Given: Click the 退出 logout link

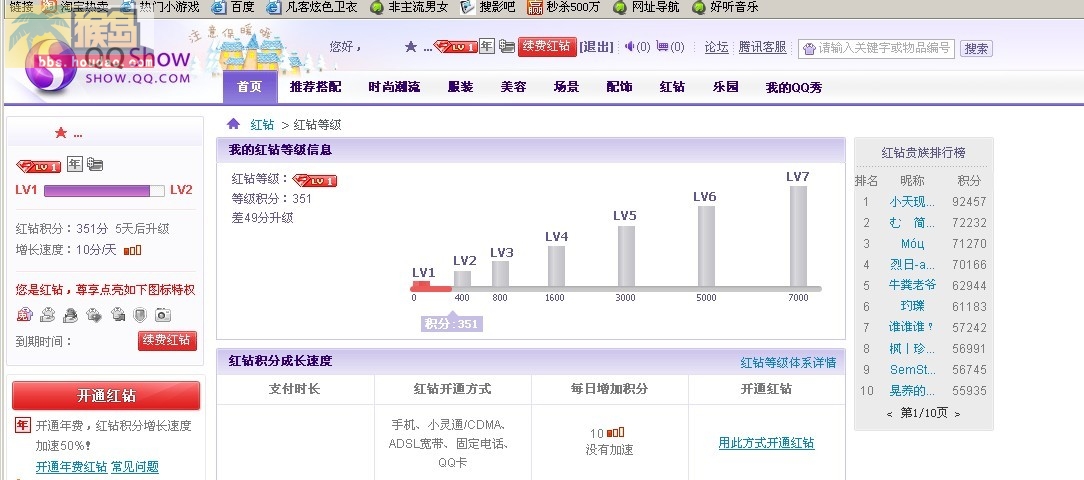Looking at the screenshot, I should (597, 47).
